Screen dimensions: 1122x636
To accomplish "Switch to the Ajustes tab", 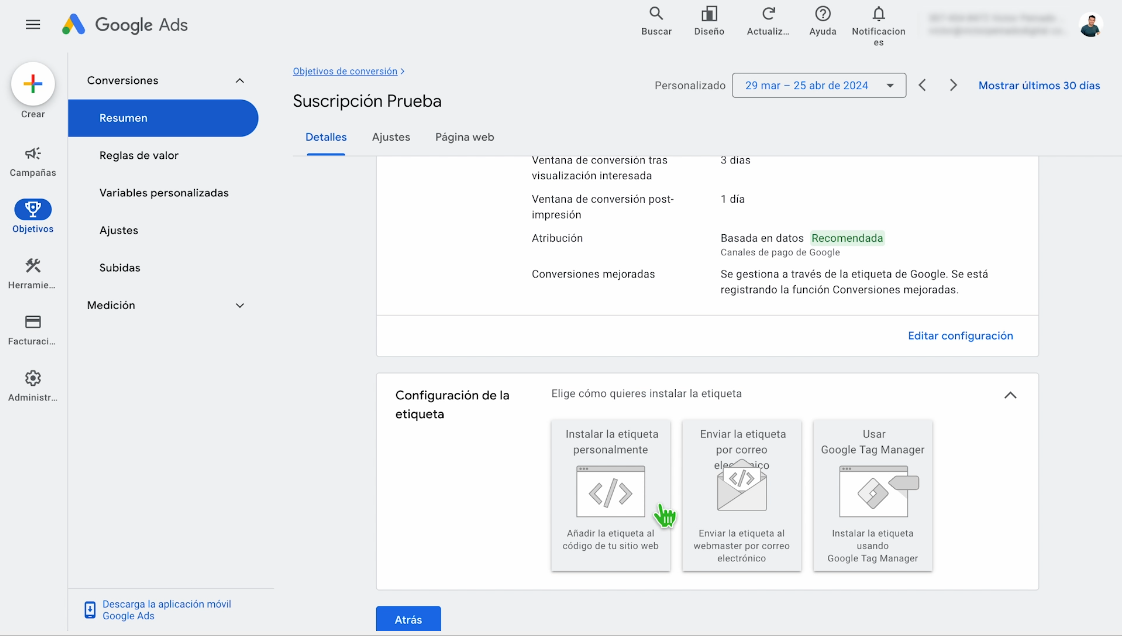I will pyautogui.click(x=391, y=137).
